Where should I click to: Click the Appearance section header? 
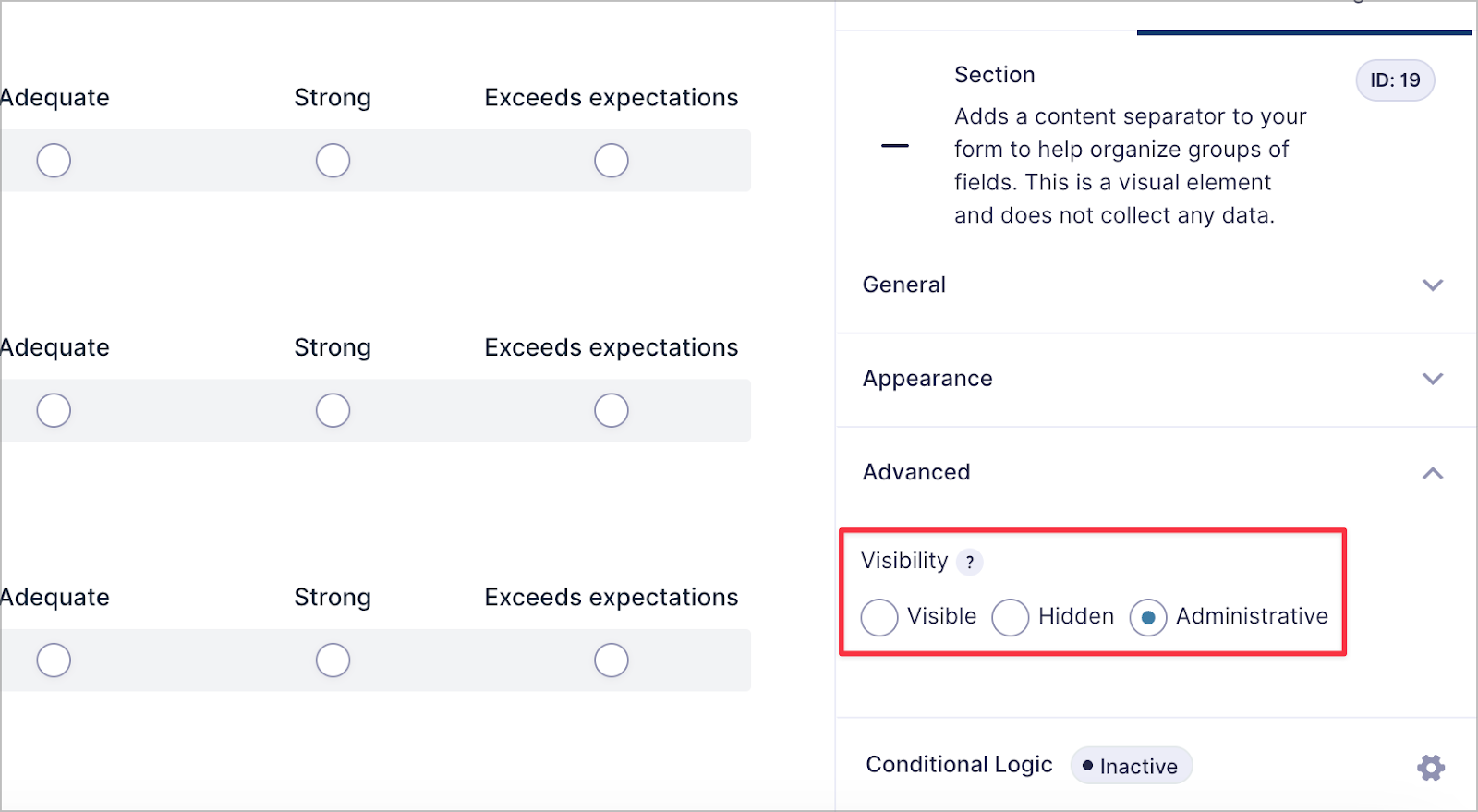(x=927, y=379)
